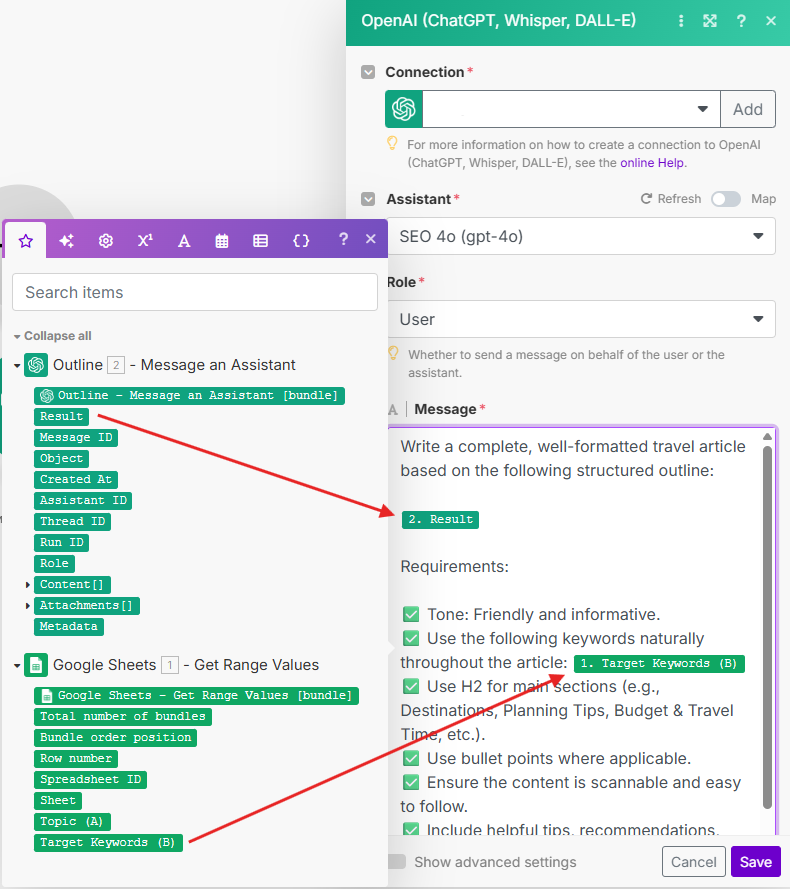
Task: Click Add connection button
Action: pyautogui.click(x=747, y=109)
